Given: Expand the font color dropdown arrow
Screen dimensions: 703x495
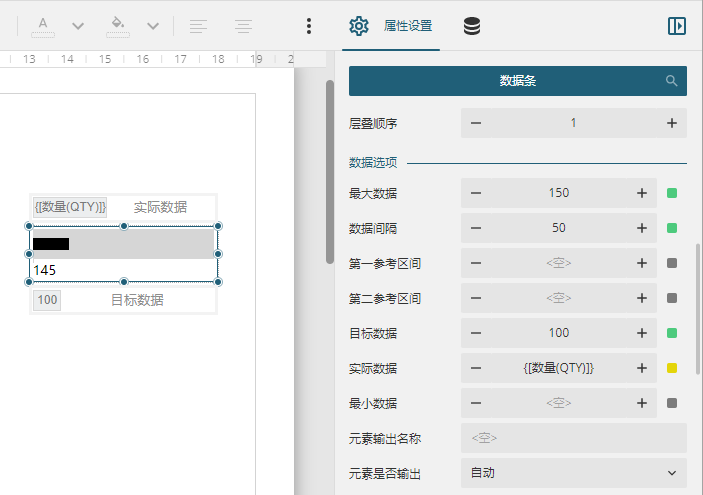Looking at the screenshot, I should pos(78,26).
